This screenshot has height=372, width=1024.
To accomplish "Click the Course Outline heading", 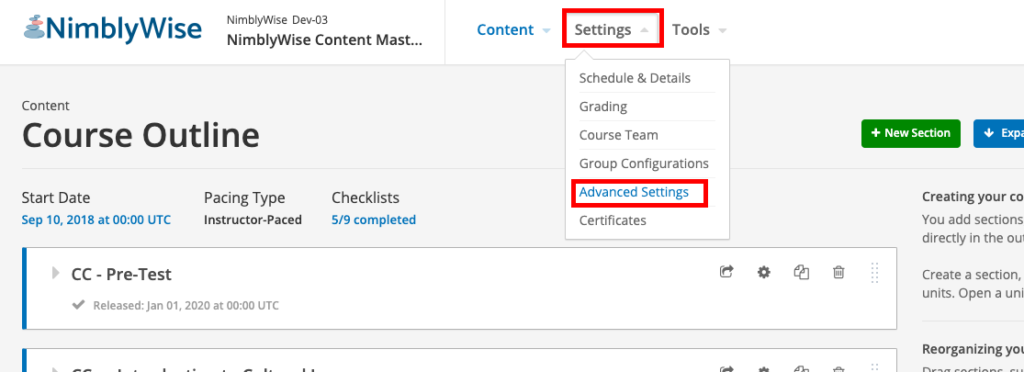I will tap(140, 136).
